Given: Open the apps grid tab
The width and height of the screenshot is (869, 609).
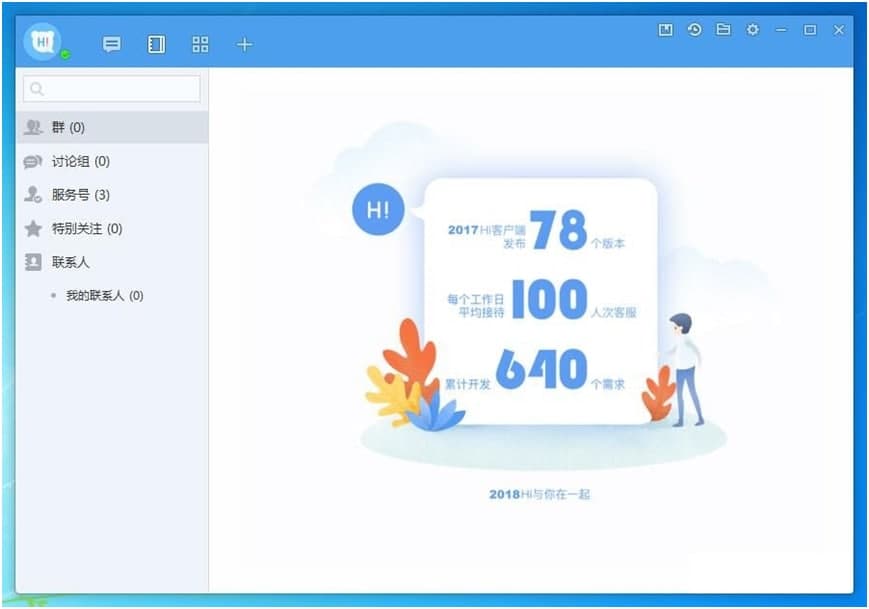Looking at the screenshot, I should (200, 44).
